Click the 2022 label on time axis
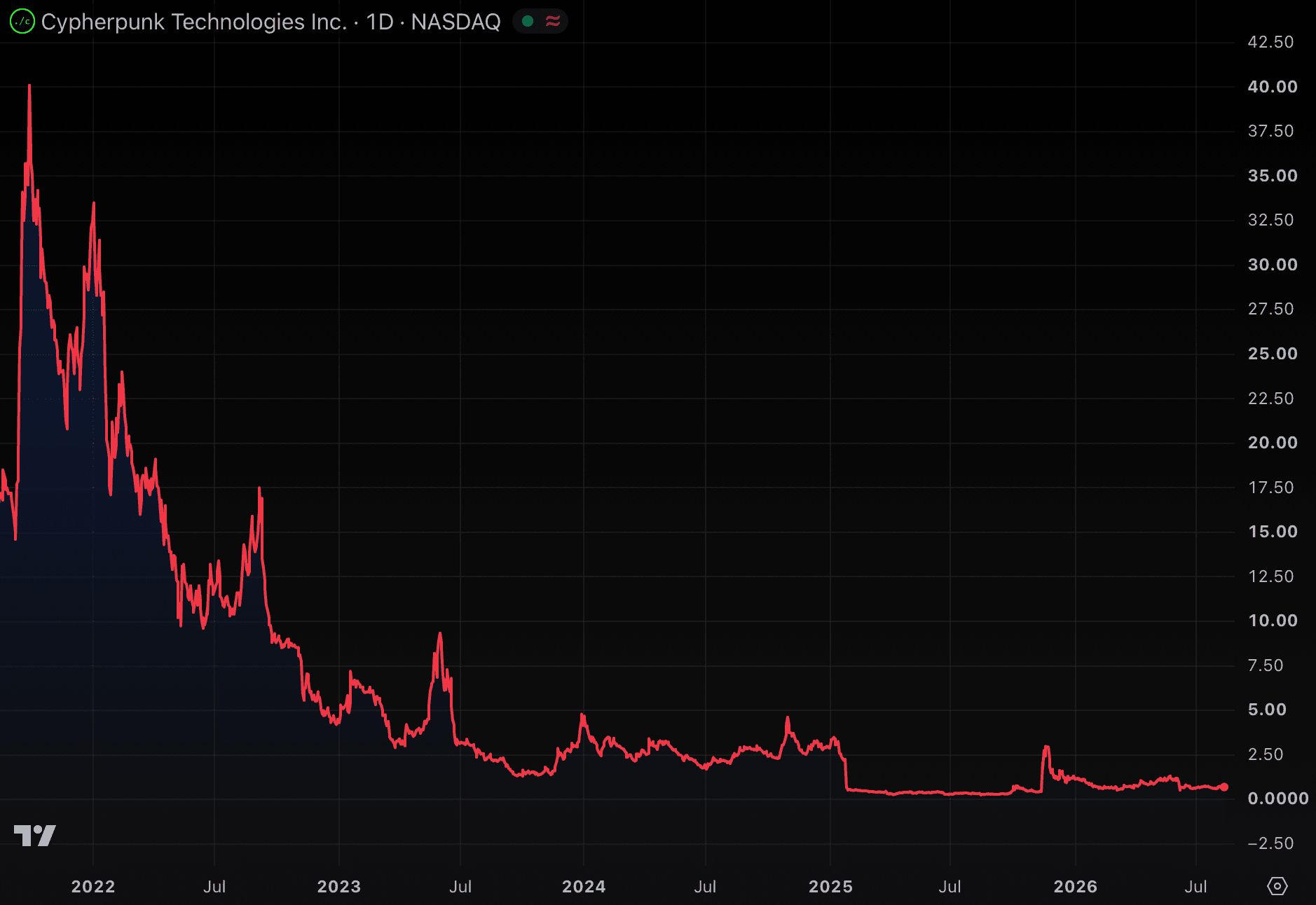Viewport: 1316px width, 905px height. 93,887
